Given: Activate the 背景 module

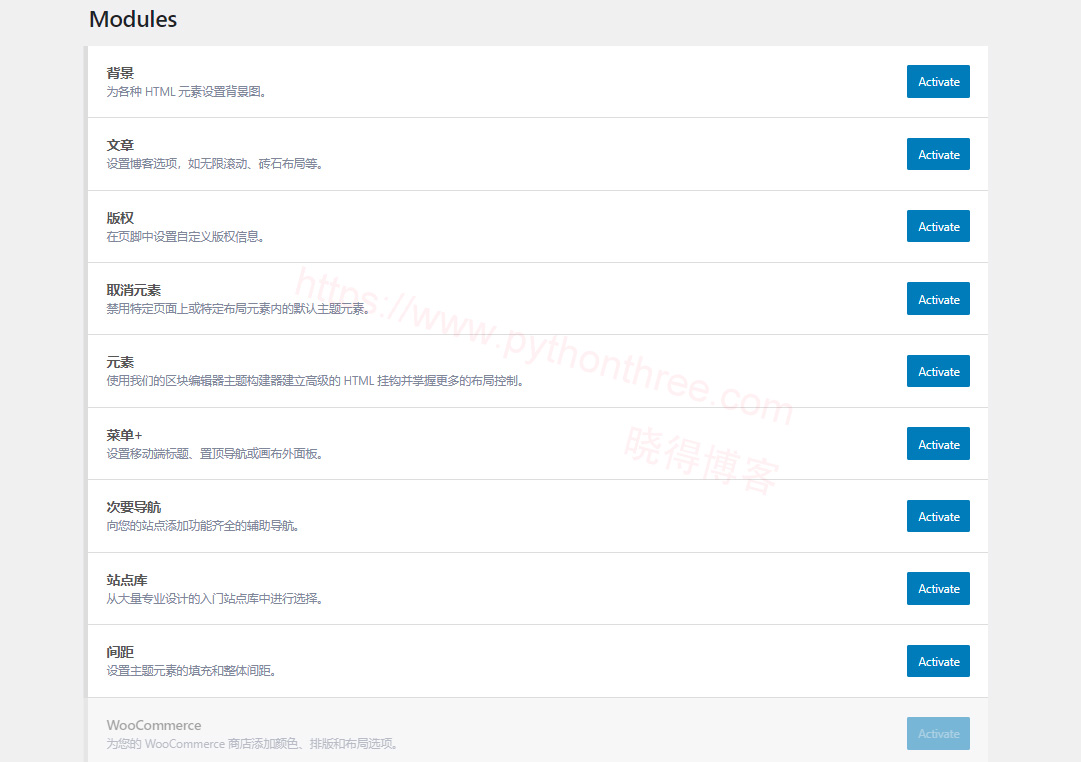Looking at the screenshot, I should point(938,81).
